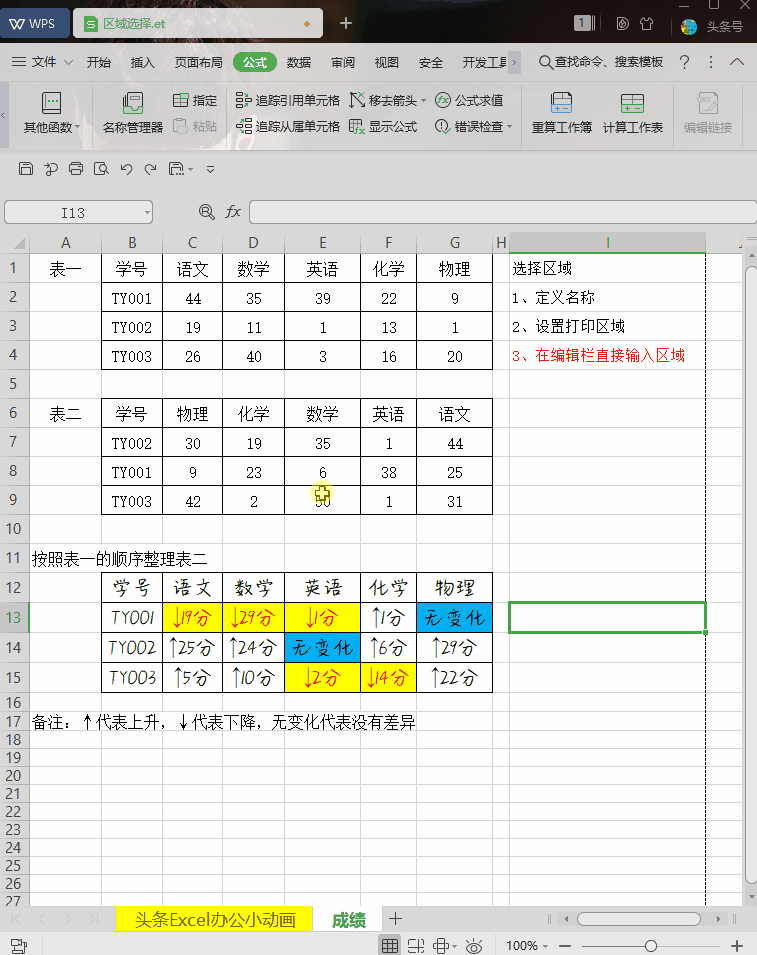Open the 插入 ribbon tab

click(x=143, y=62)
